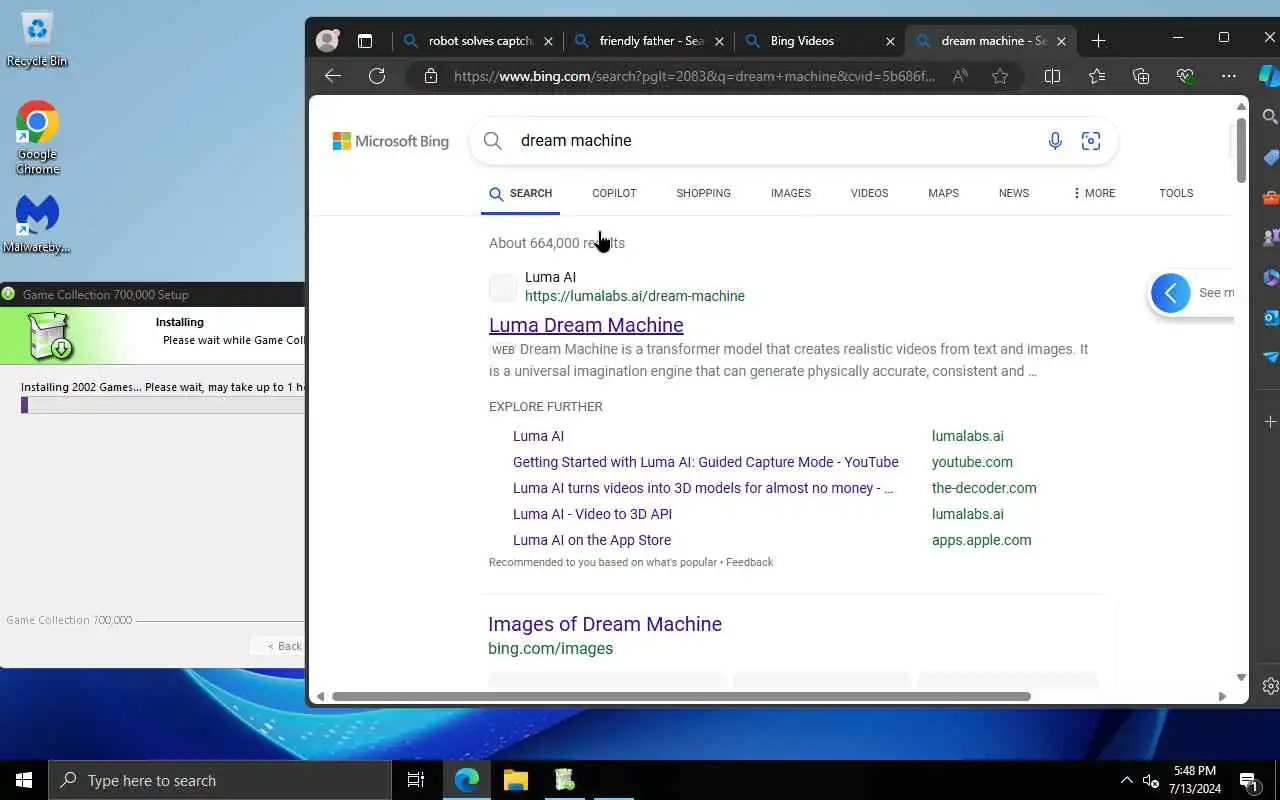Open Luma AI on the App Store link
Screen dimensions: 1280x800
(592, 540)
